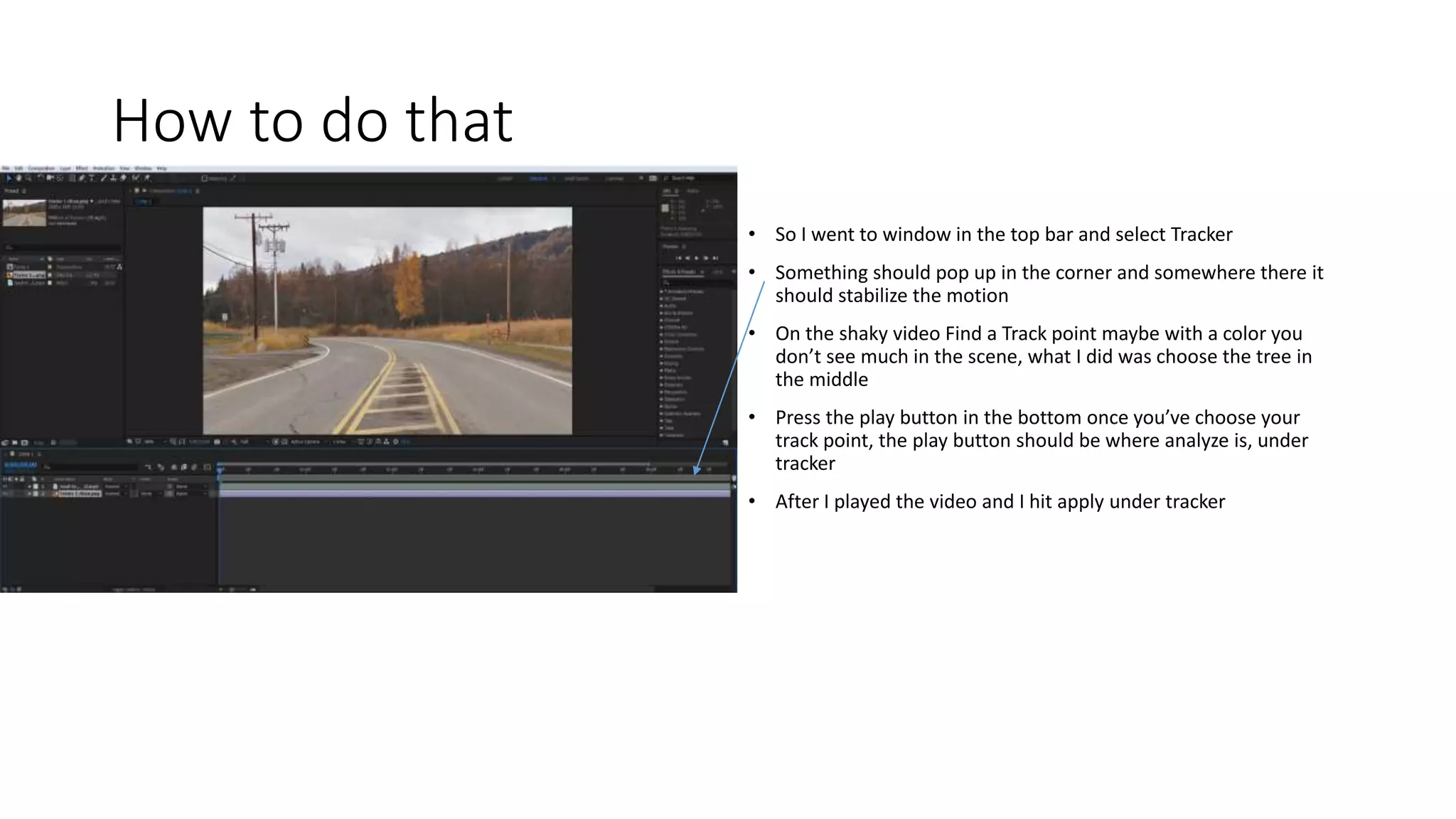Toggle visibility of first timeline layer

click(x=6, y=486)
